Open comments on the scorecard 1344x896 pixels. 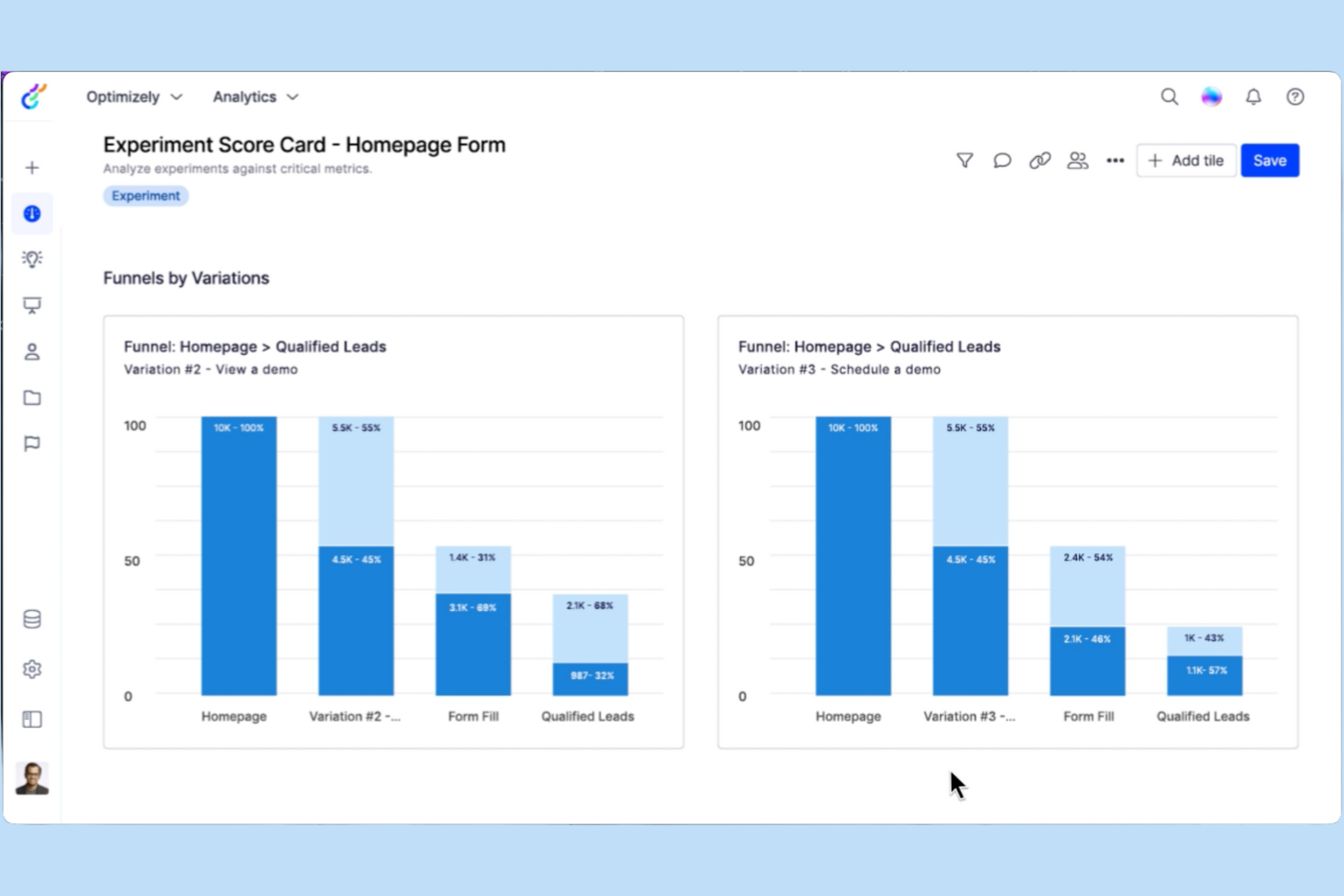coord(1002,160)
